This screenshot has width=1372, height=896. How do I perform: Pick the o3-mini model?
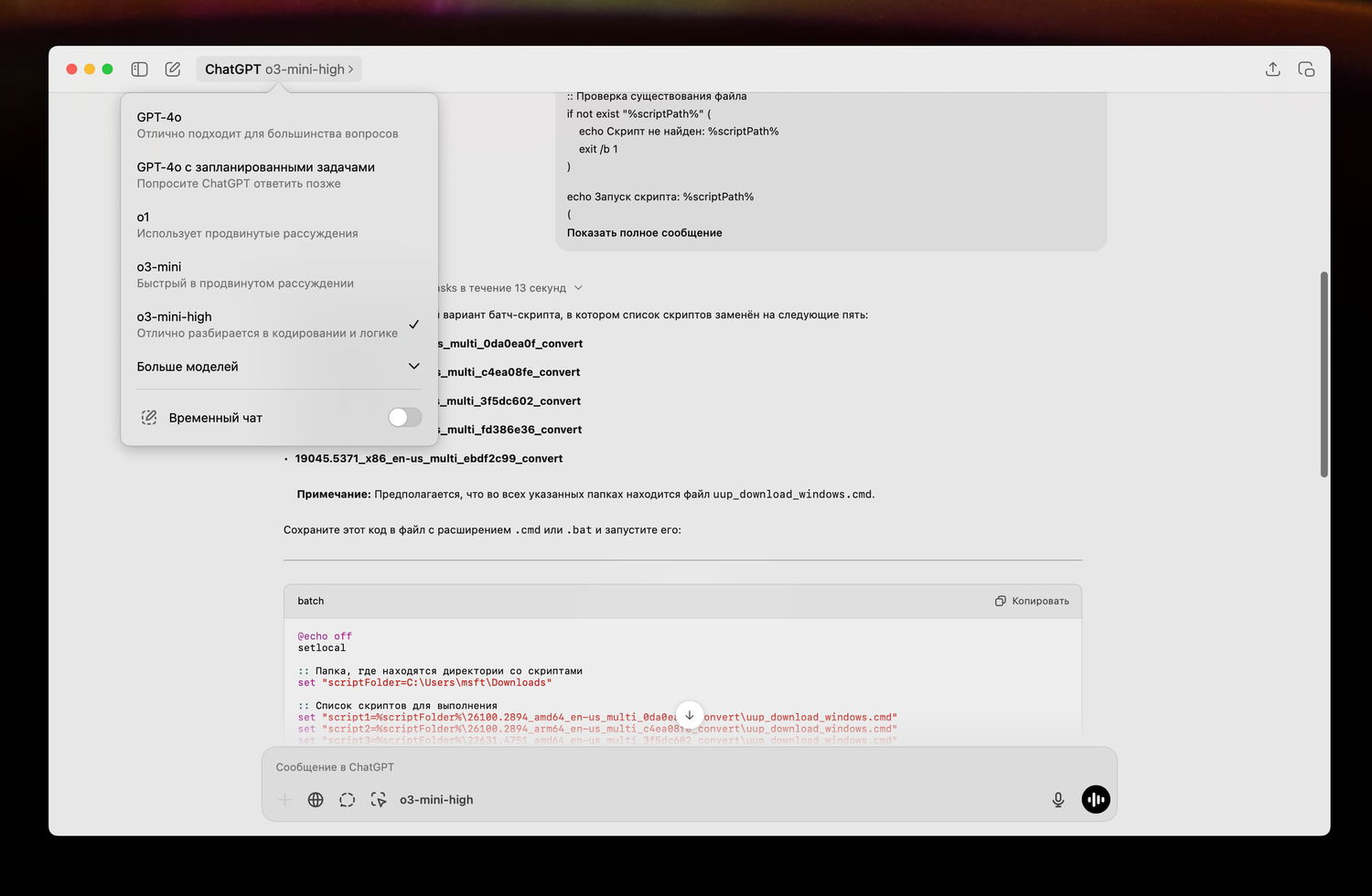point(279,274)
